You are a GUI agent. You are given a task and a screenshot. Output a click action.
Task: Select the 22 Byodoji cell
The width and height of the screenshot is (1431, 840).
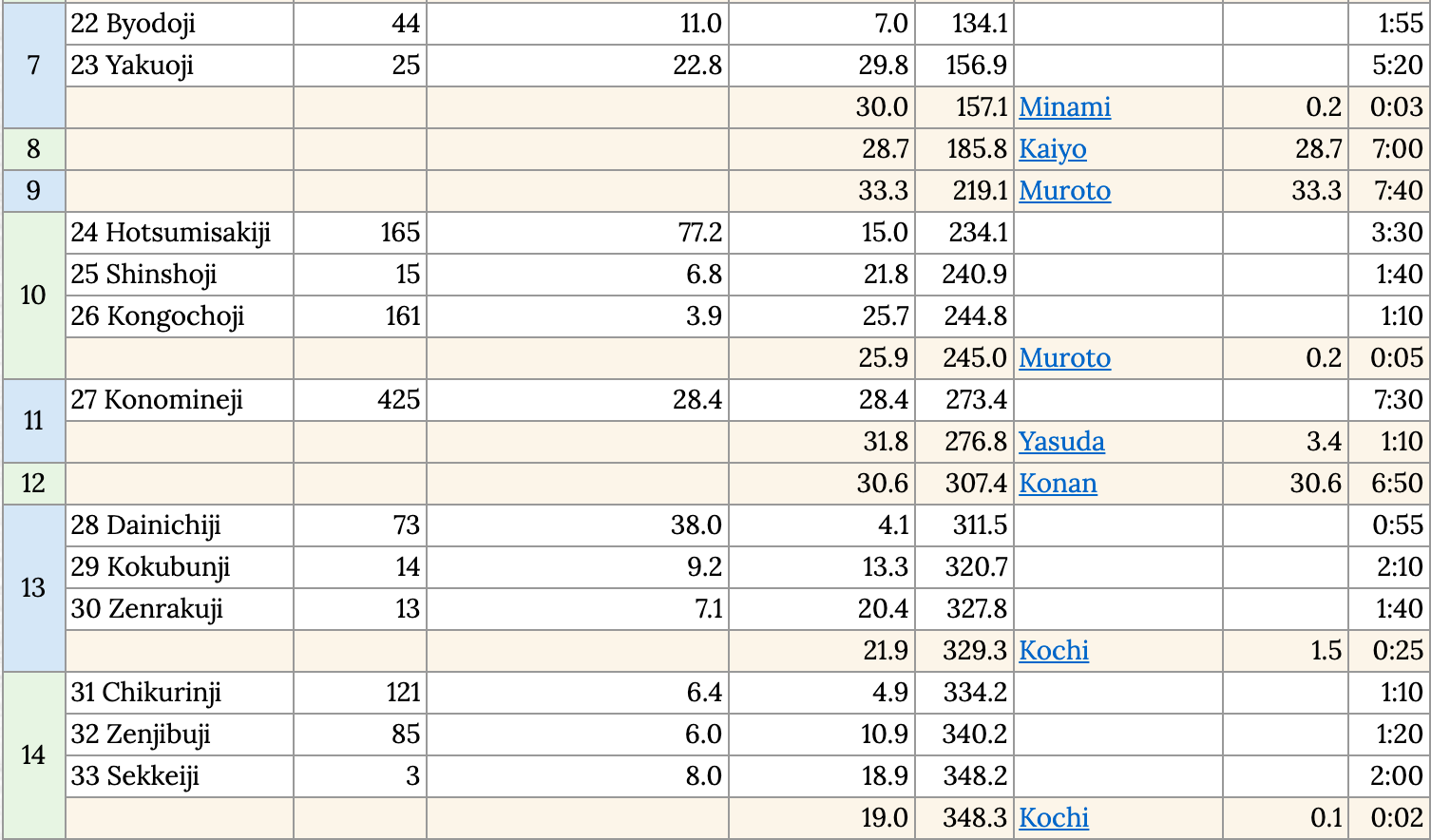pyautogui.click(x=180, y=24)
